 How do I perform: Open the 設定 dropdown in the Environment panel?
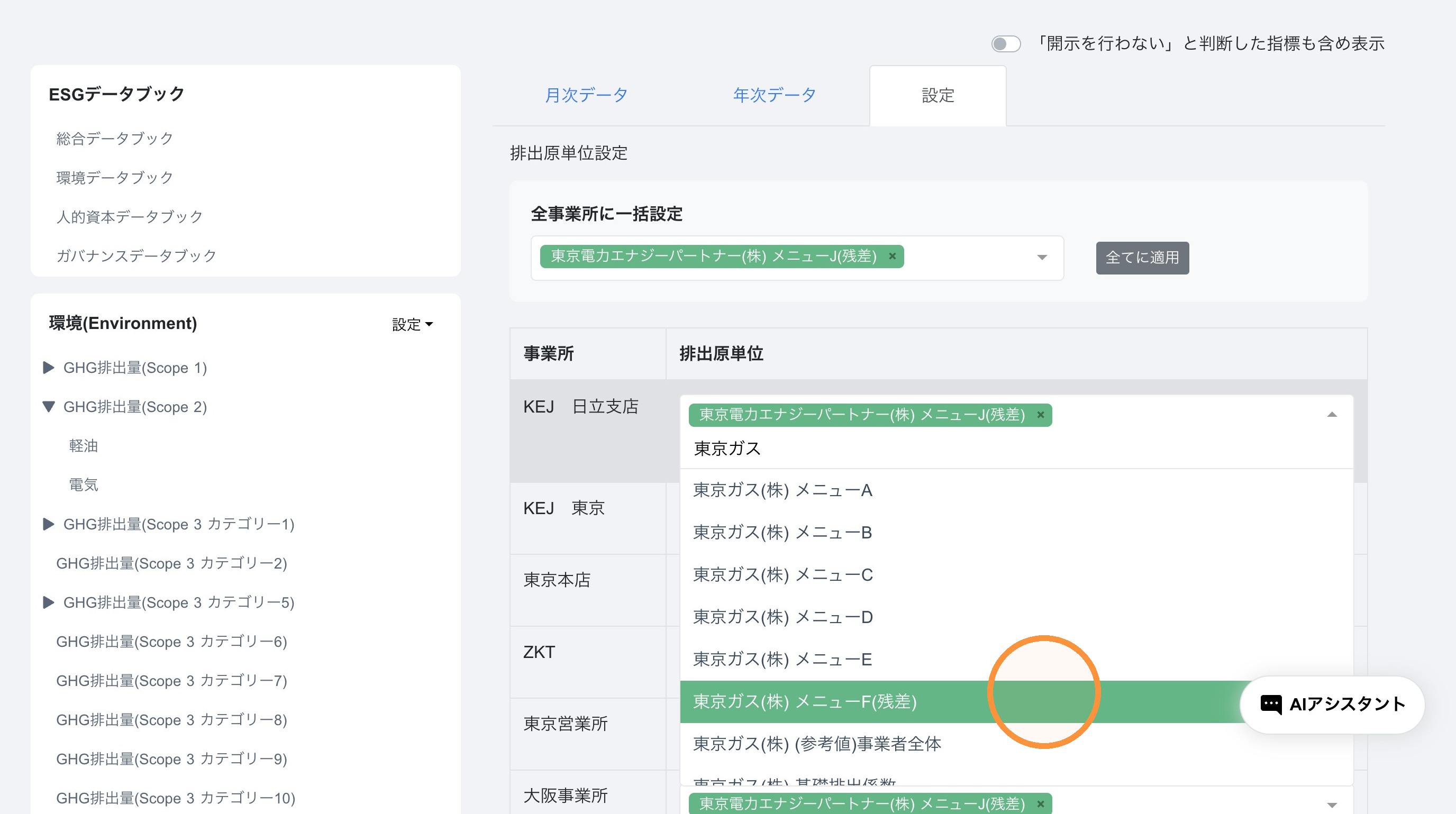pos(412,324)
